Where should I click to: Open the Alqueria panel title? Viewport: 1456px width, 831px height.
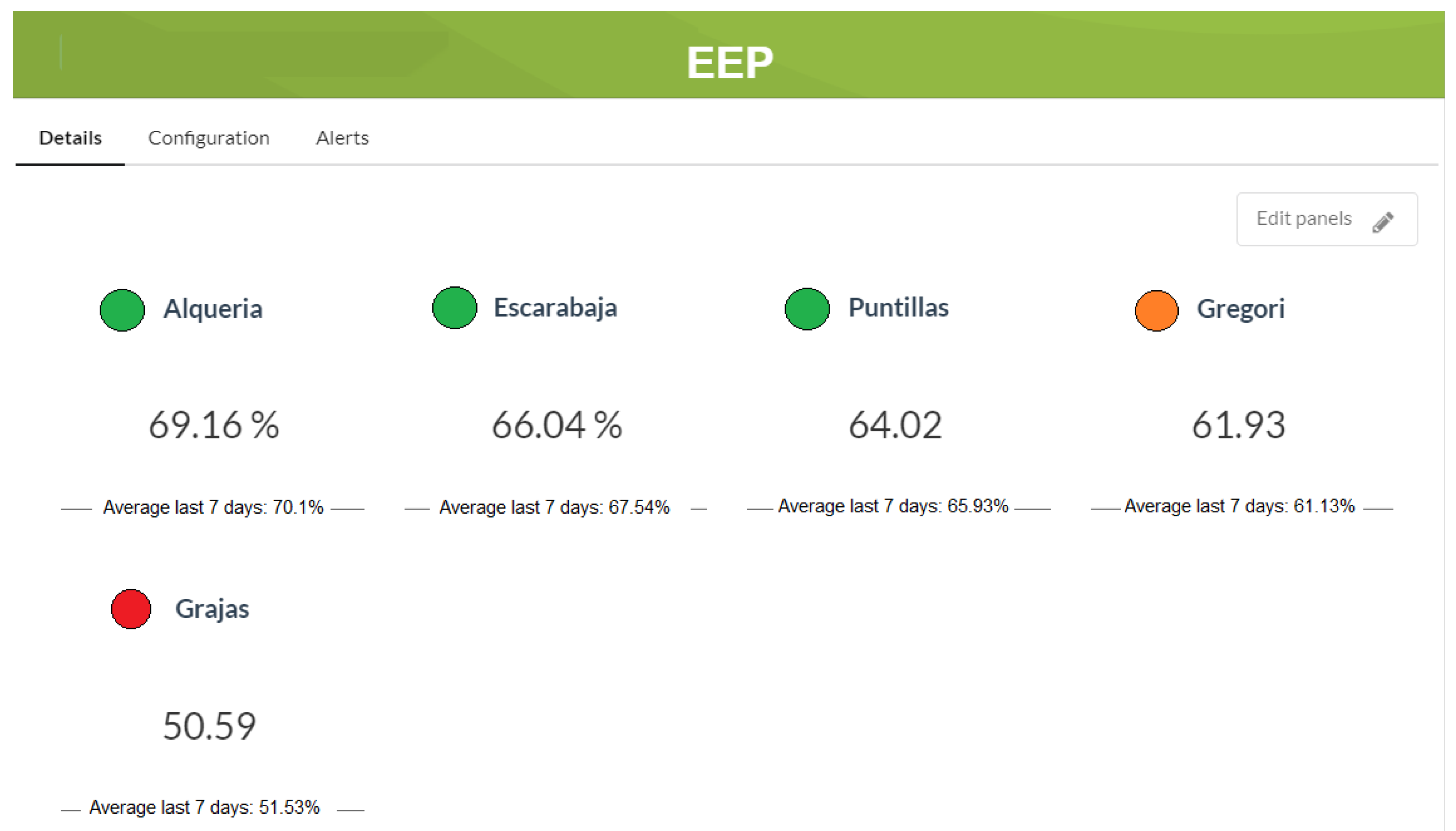[213, 309]
